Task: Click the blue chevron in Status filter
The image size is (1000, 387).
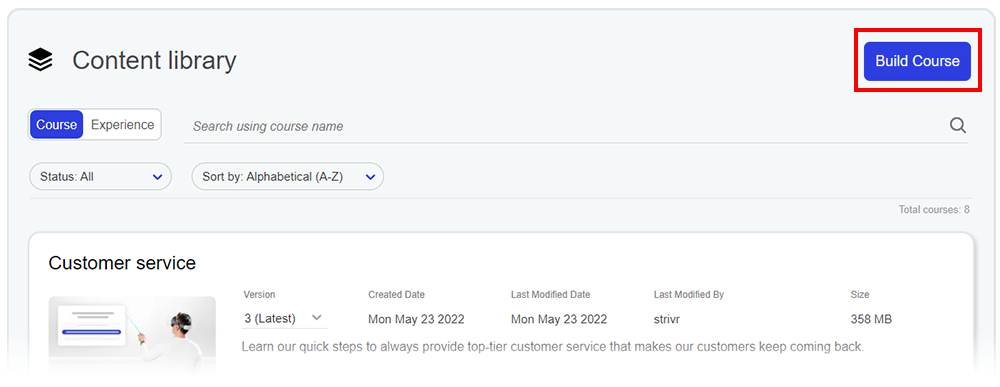Action: [158, 177]
